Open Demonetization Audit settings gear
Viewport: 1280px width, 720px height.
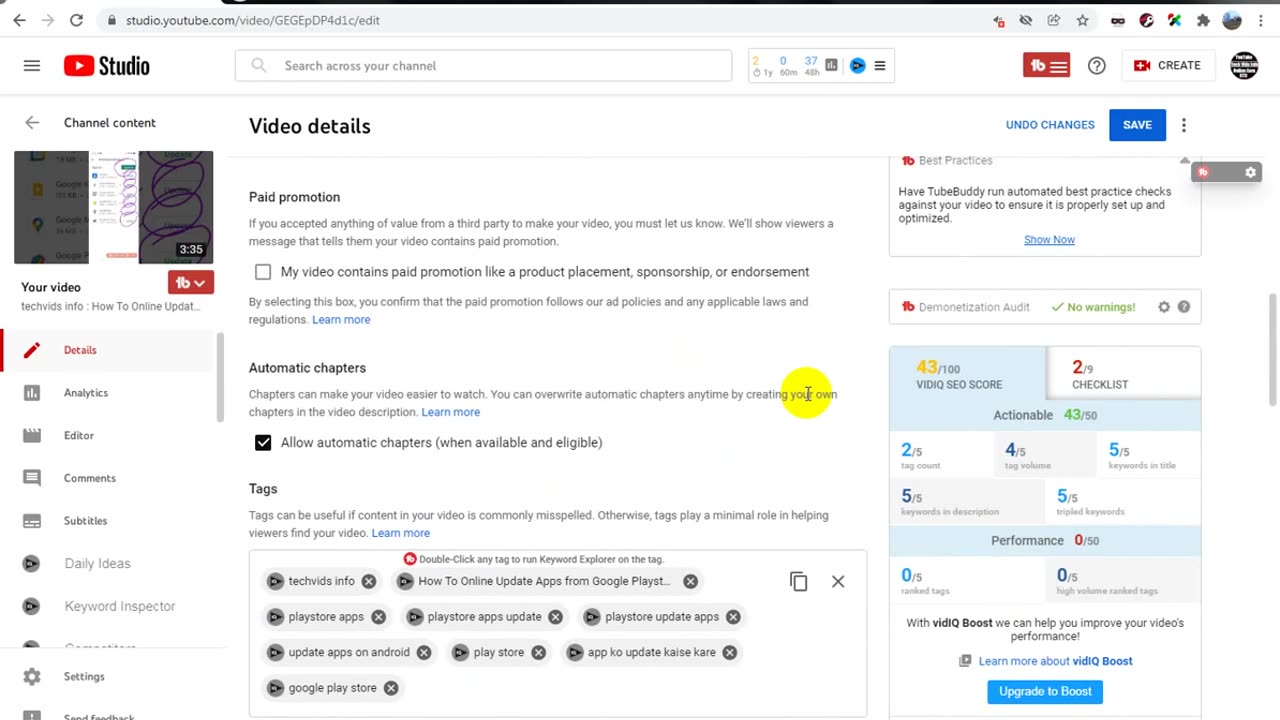point(1164,307)
